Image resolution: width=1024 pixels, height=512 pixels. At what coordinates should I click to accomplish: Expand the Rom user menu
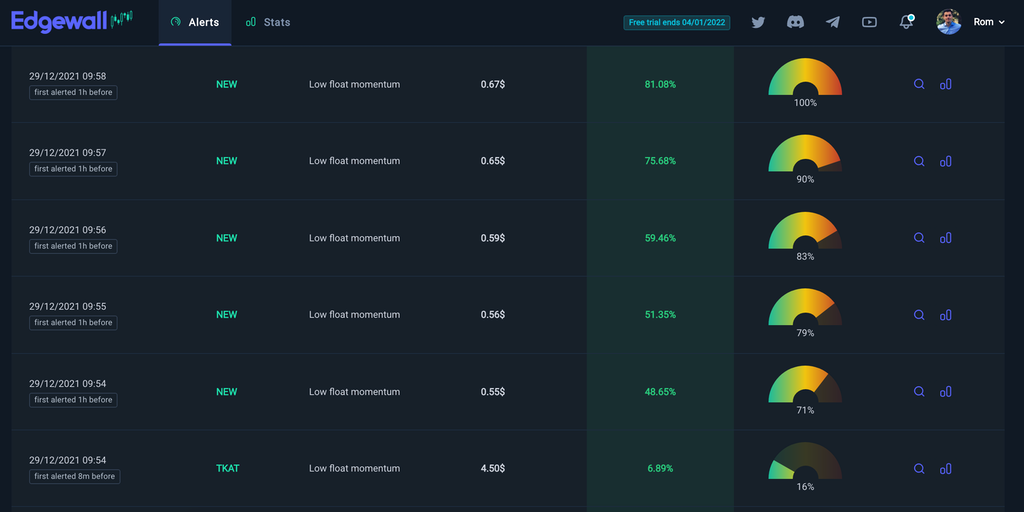point(989,22)
